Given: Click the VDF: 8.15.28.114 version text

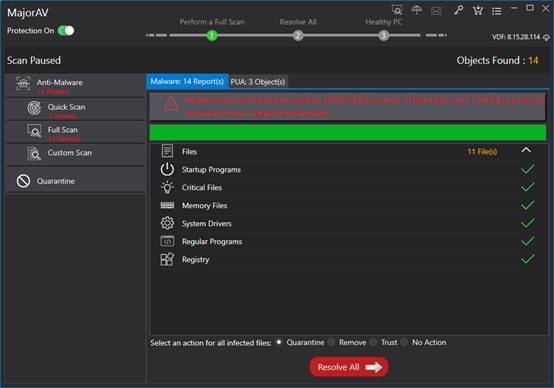Looking at the screenshot, I should (516, 37).
